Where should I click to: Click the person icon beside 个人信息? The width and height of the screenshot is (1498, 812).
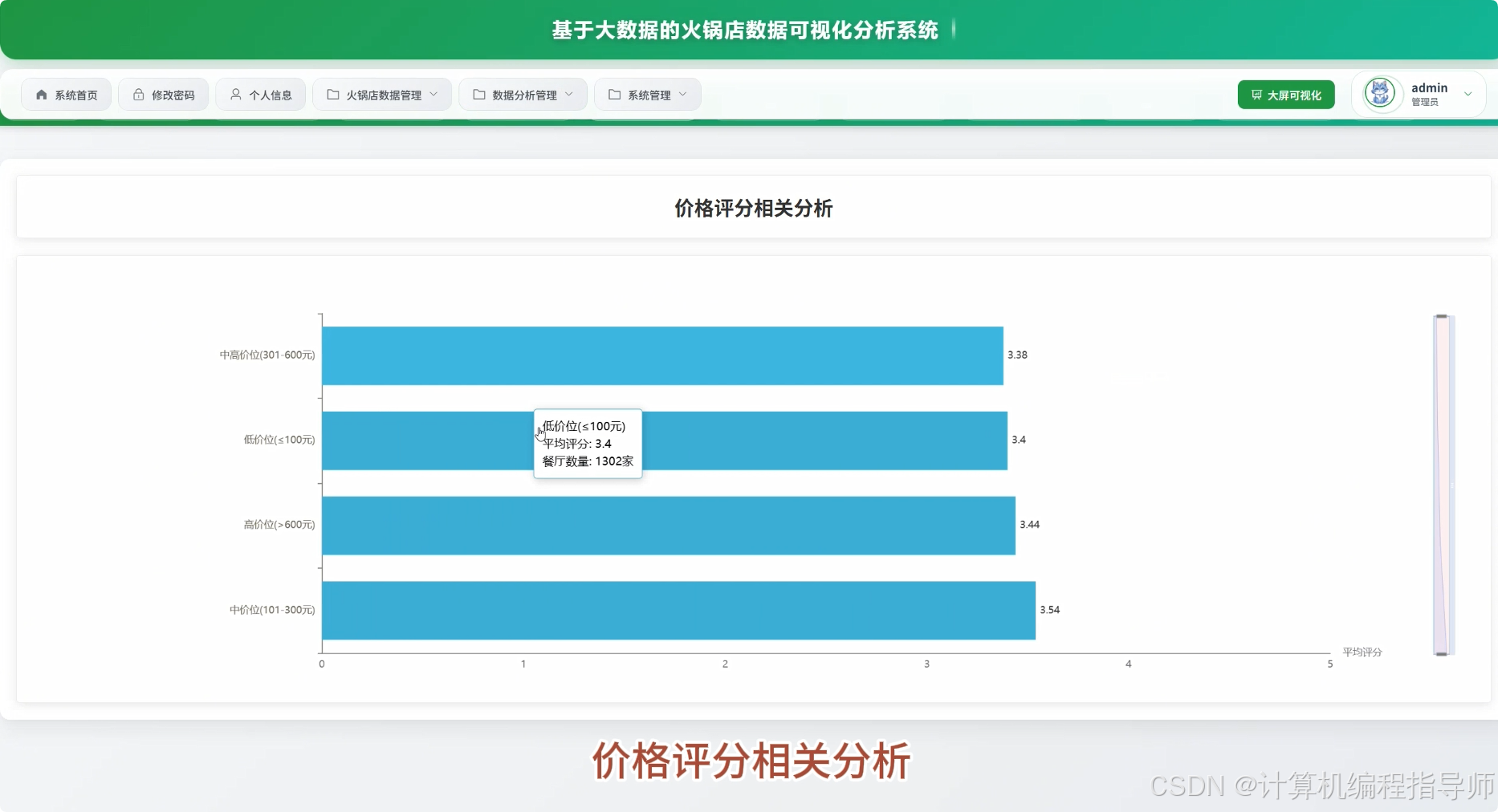point(236,95)
